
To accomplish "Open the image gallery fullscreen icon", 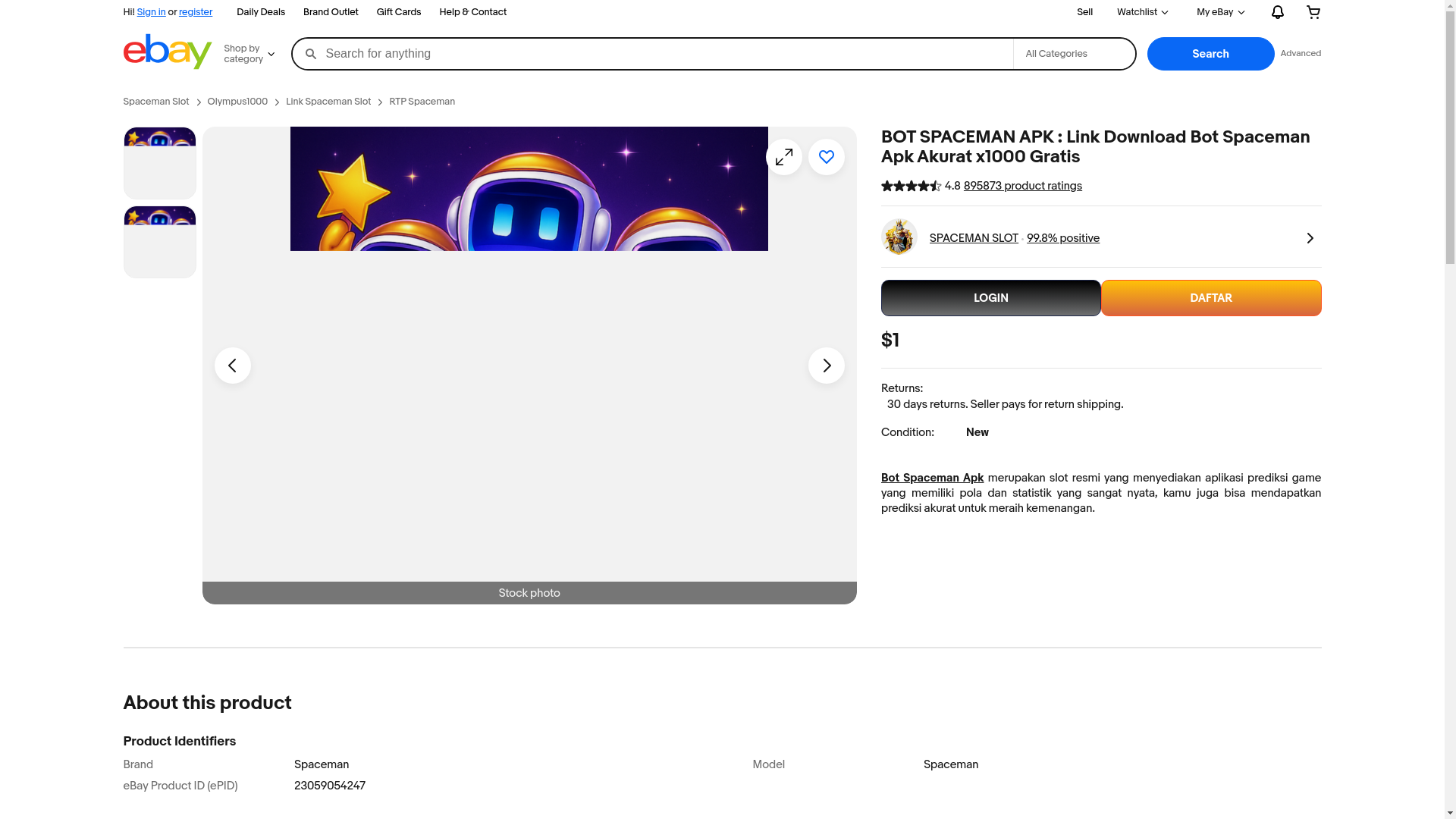I will click(x=783, y=157).
